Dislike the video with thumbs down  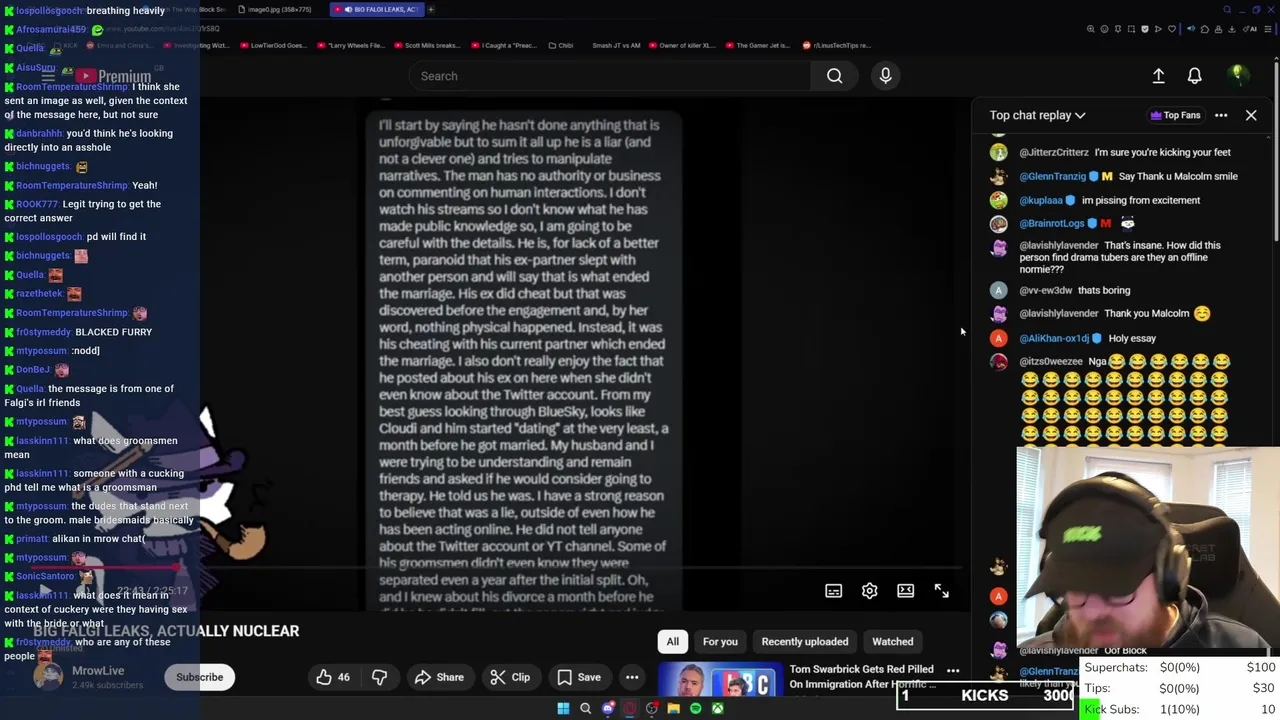click(x=379, y=677)
